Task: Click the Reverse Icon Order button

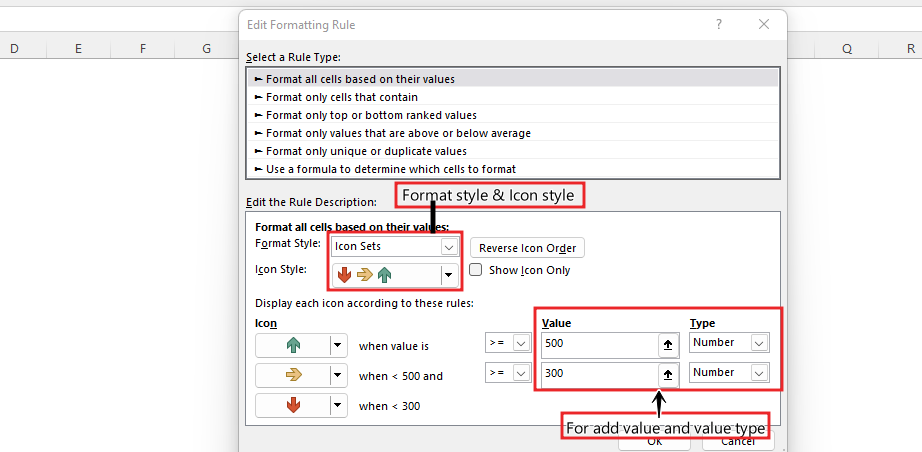Action: coord(527,248)
